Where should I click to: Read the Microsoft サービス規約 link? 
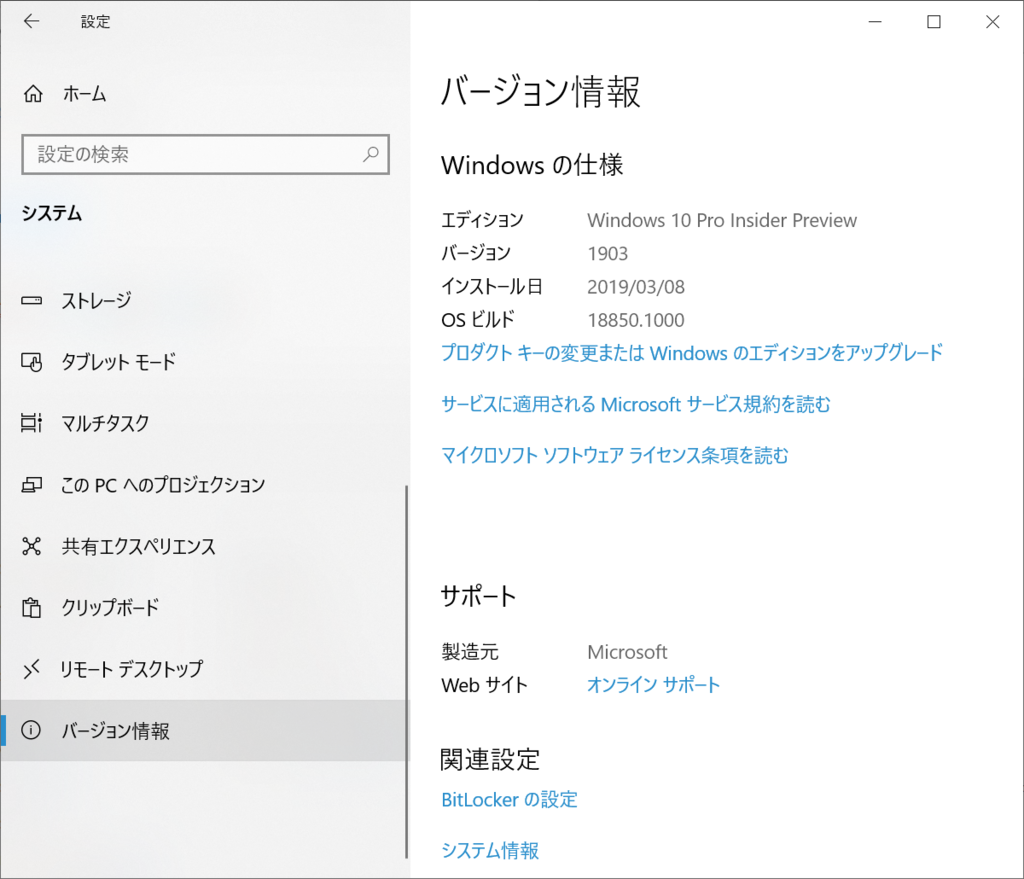pos(635,404)
